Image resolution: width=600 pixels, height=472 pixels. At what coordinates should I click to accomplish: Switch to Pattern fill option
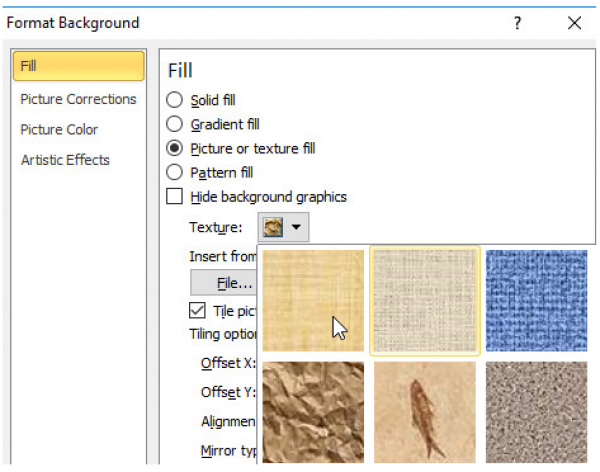tap(175, 172)
